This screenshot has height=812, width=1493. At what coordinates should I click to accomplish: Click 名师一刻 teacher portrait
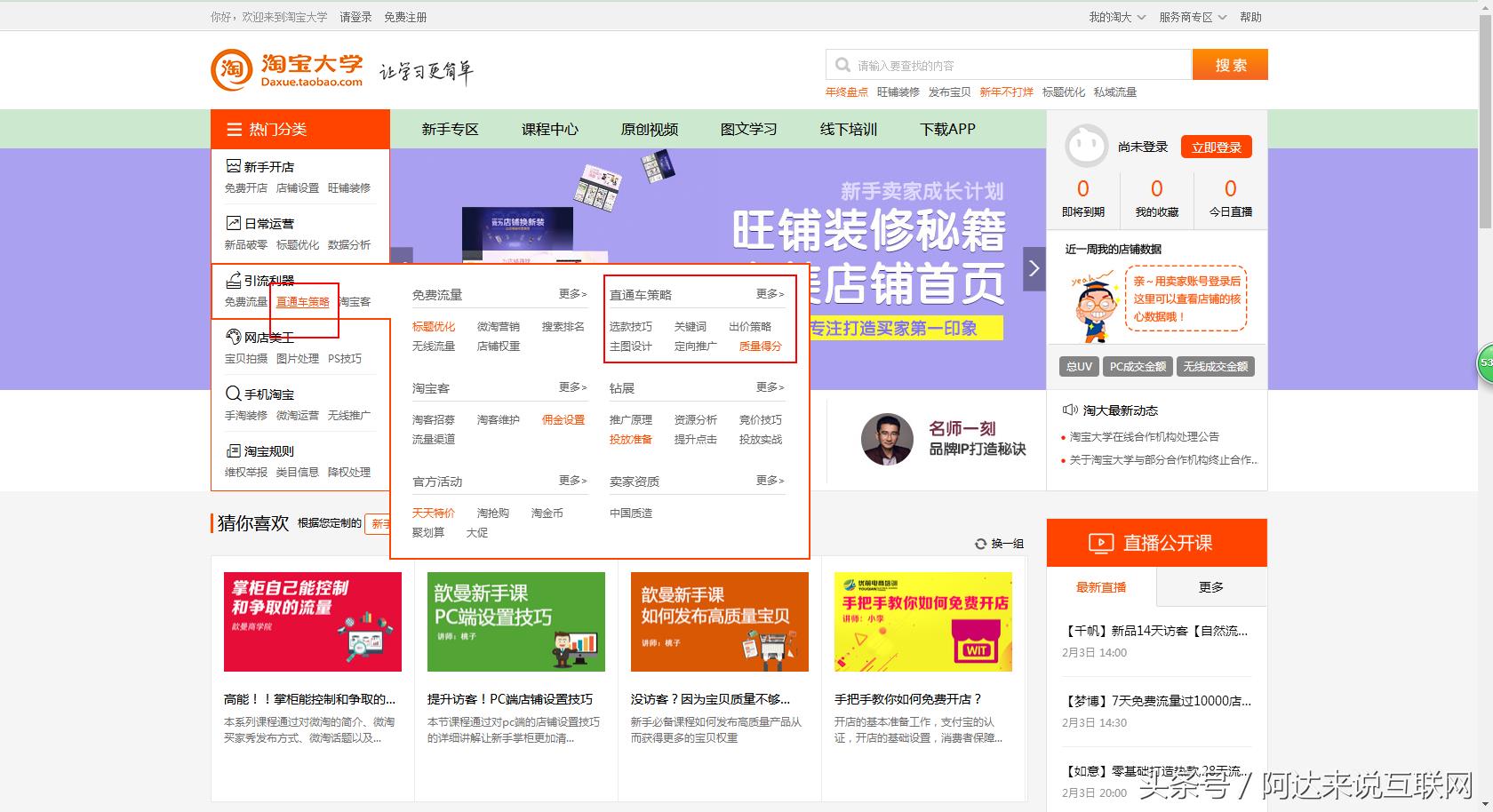tap(887, 439)
